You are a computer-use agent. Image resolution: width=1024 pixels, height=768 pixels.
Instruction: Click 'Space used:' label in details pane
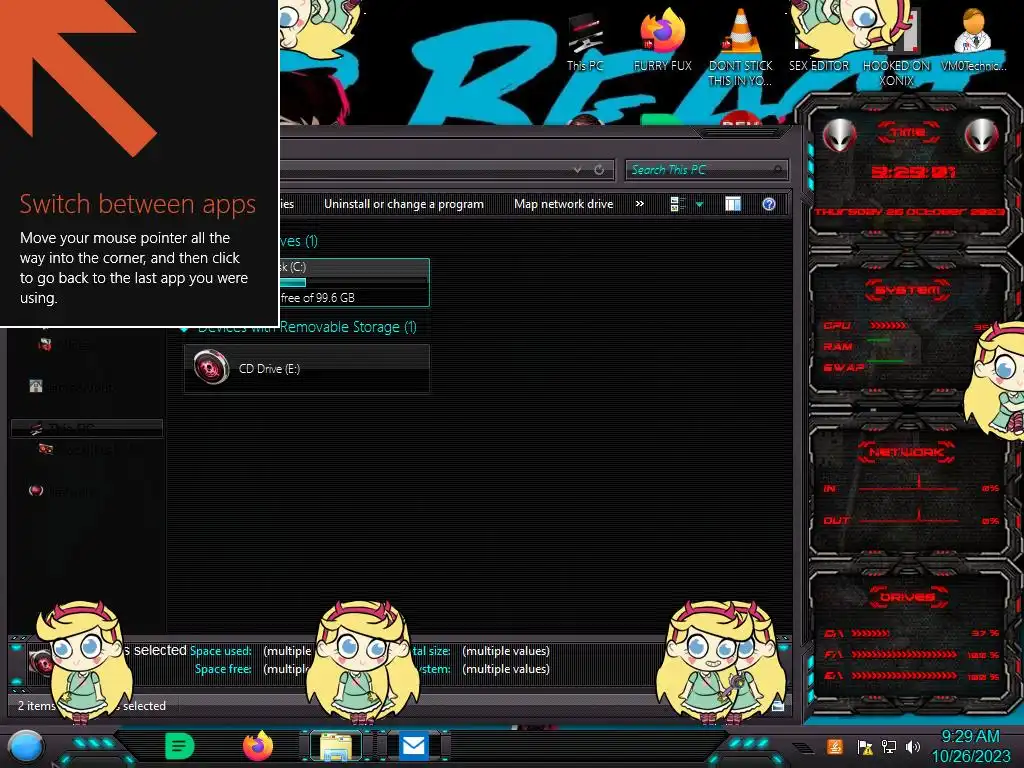click(x=220, y=651)
